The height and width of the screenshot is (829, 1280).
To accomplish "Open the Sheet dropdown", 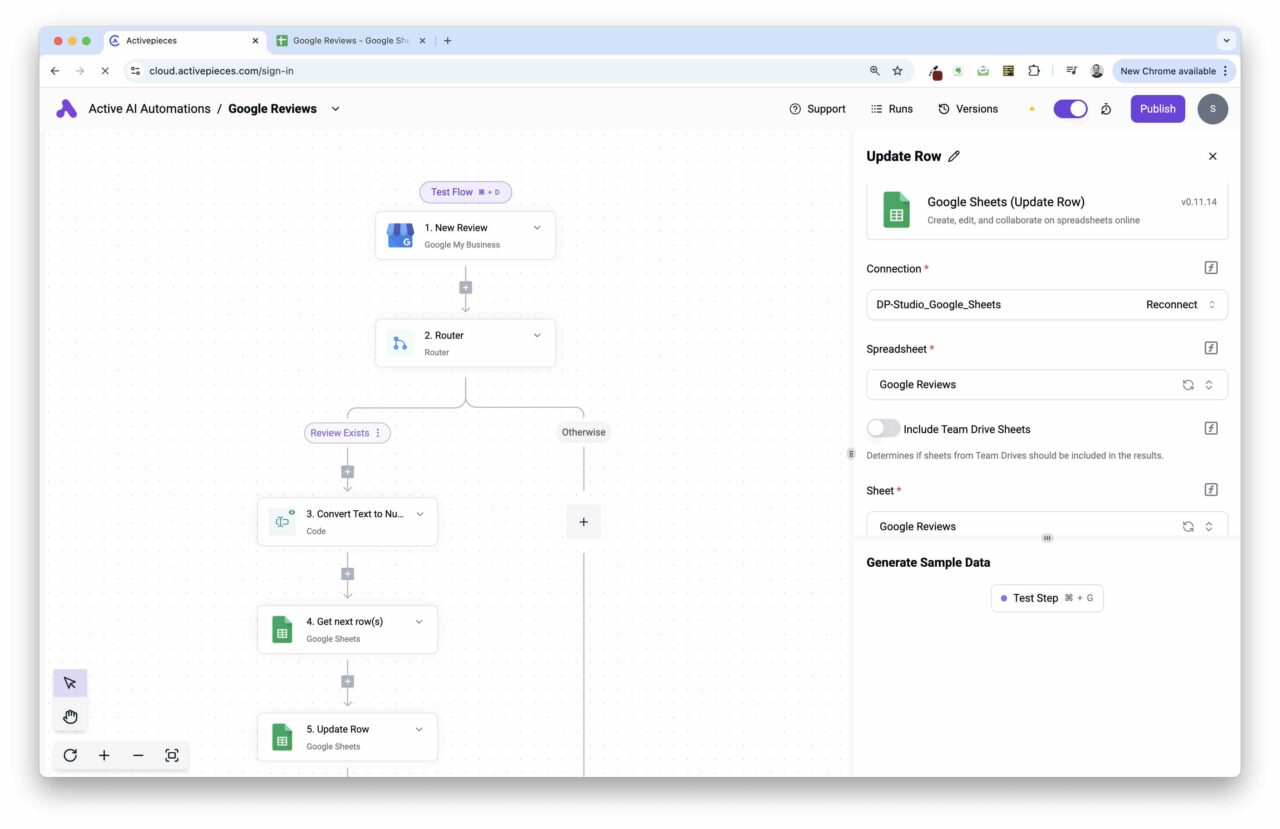I will (x=1047, y=525).
